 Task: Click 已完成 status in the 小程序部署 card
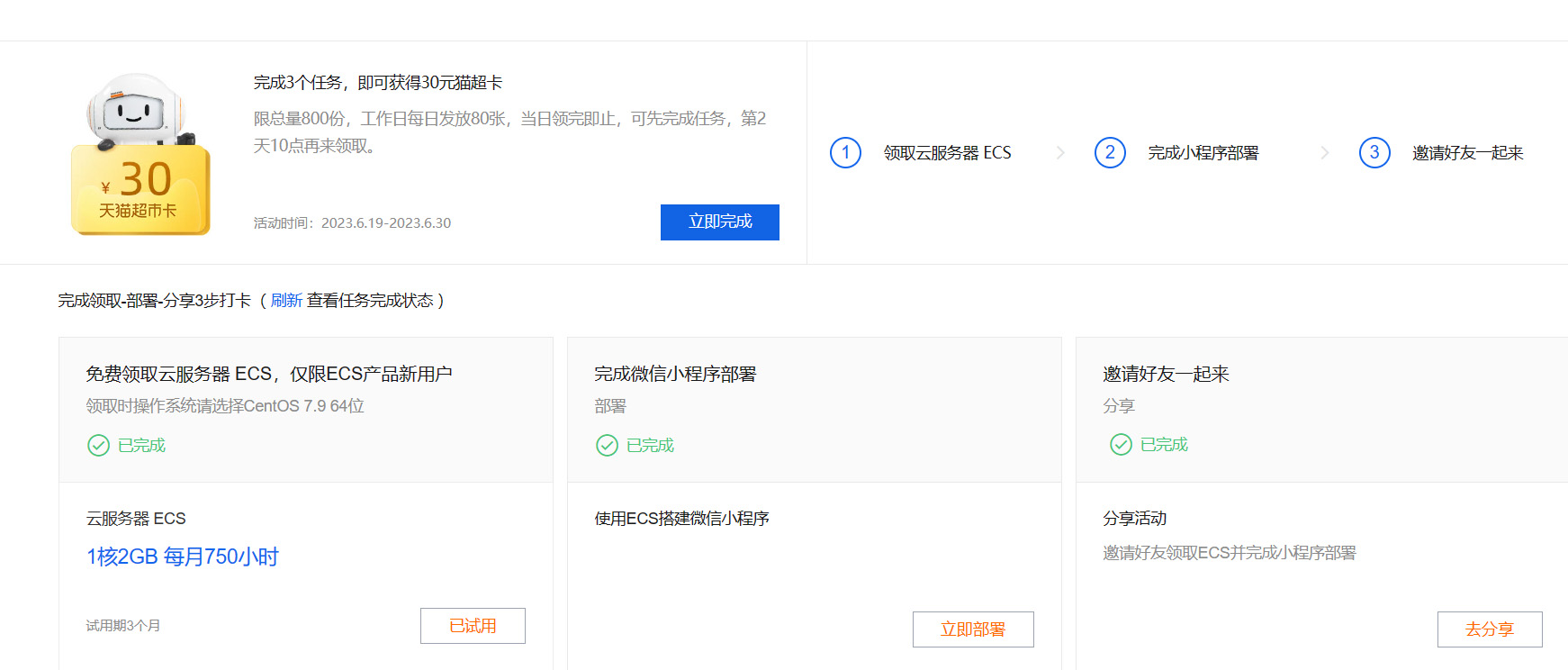point(650,445)
